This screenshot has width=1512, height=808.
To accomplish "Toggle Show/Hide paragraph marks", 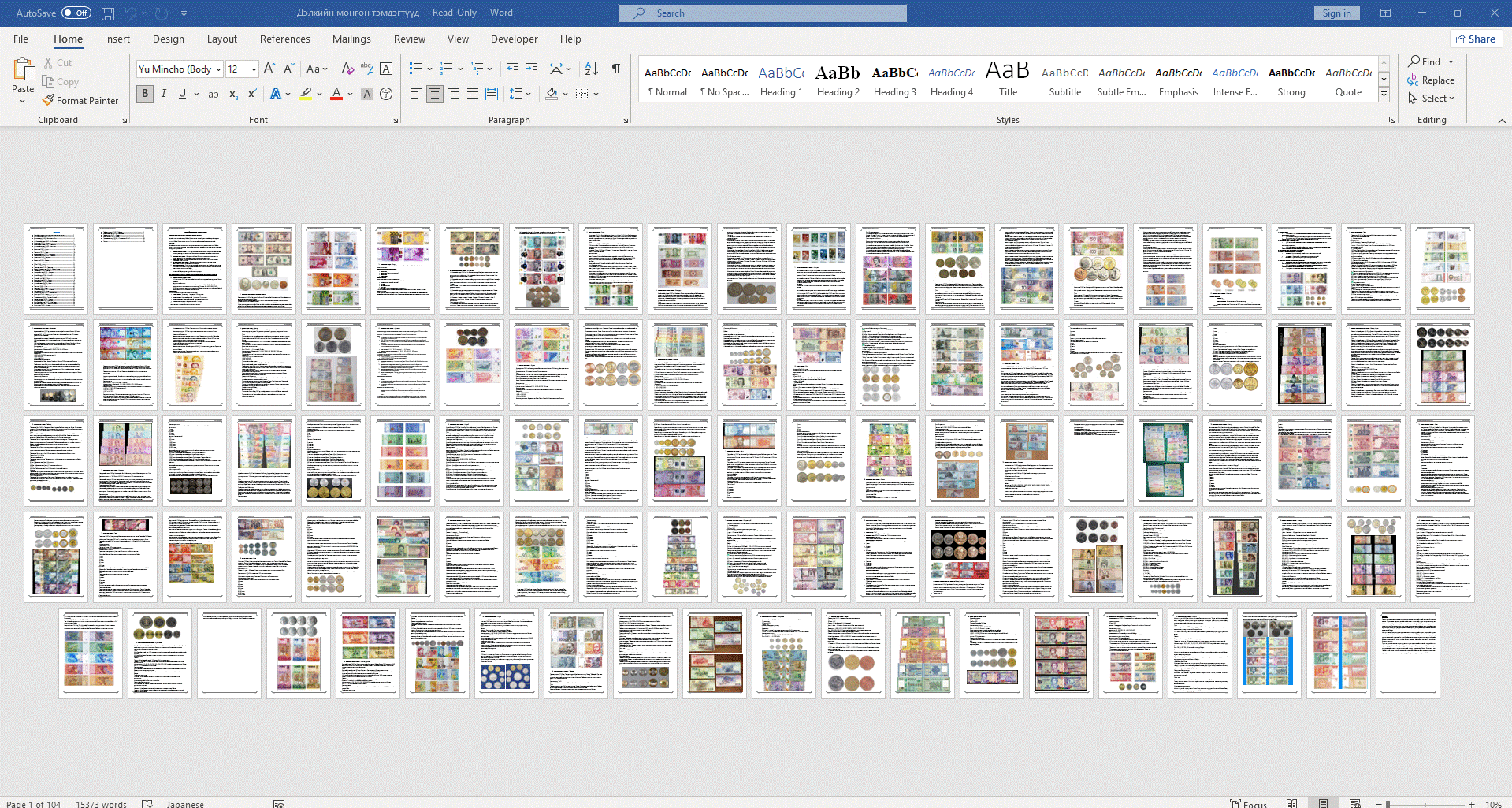I will click(616, 69).
